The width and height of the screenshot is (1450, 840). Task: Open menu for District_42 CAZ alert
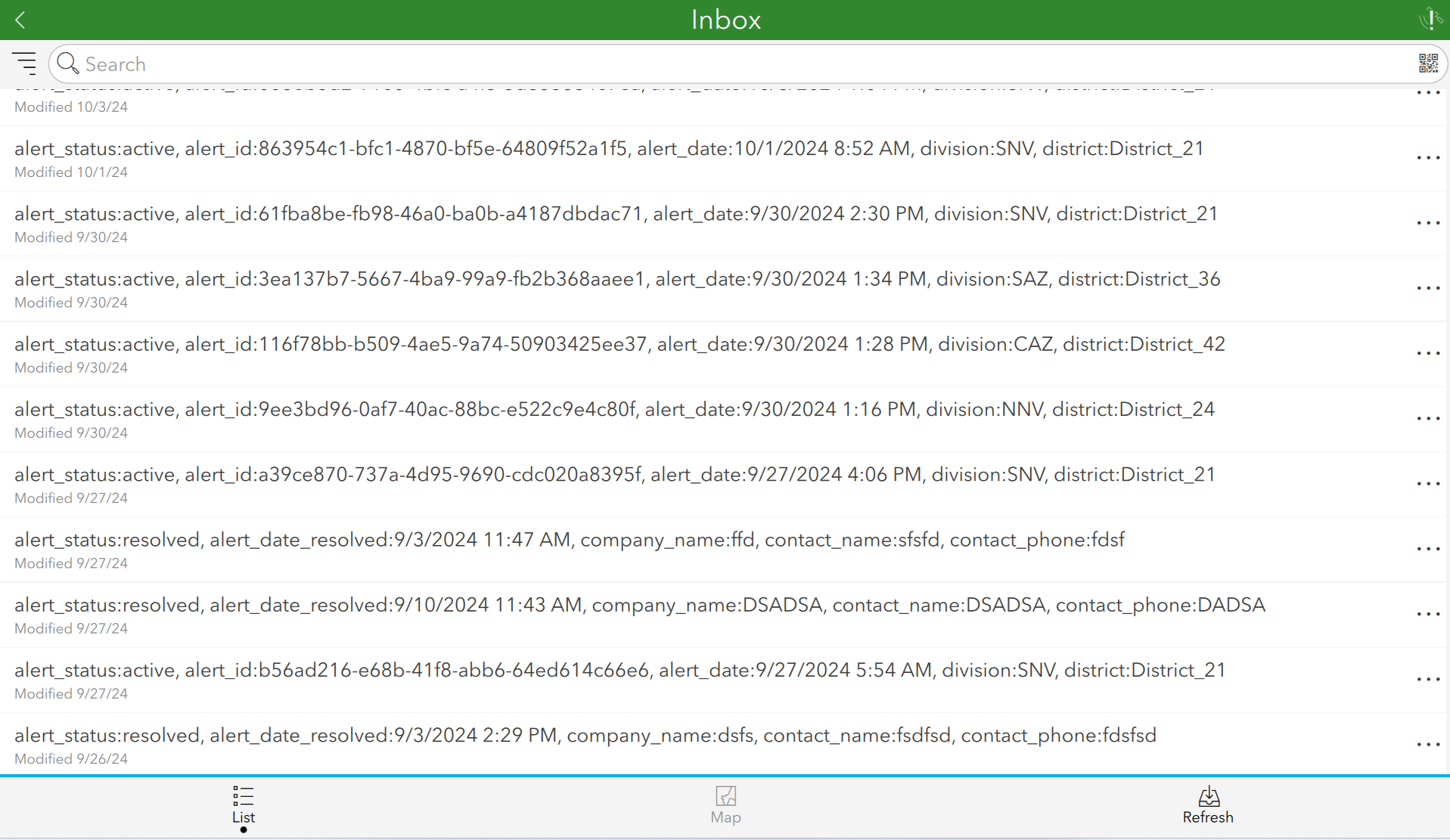[1428, 352]
